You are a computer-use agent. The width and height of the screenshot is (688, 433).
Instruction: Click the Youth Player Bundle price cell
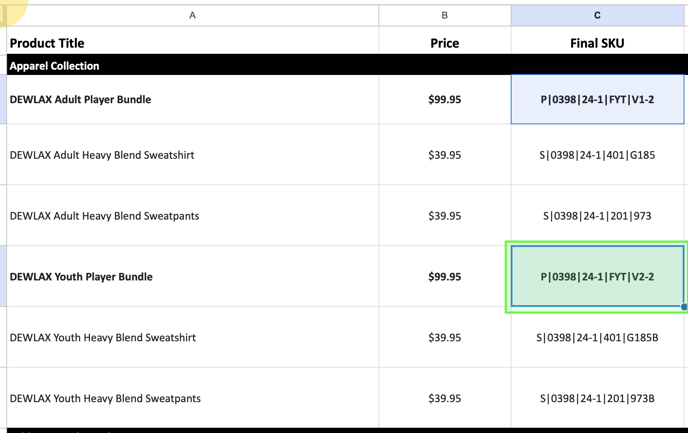[x=444, y=277]
